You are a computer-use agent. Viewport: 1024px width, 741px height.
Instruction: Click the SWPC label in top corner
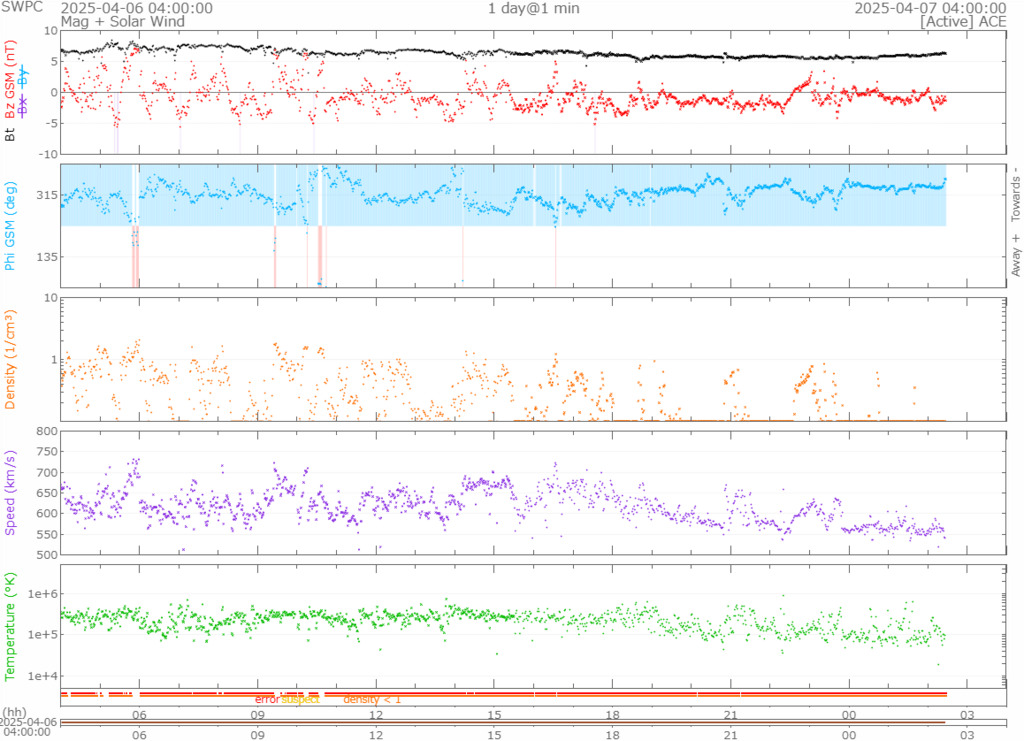pyautogui.click(x=22, y=8)
